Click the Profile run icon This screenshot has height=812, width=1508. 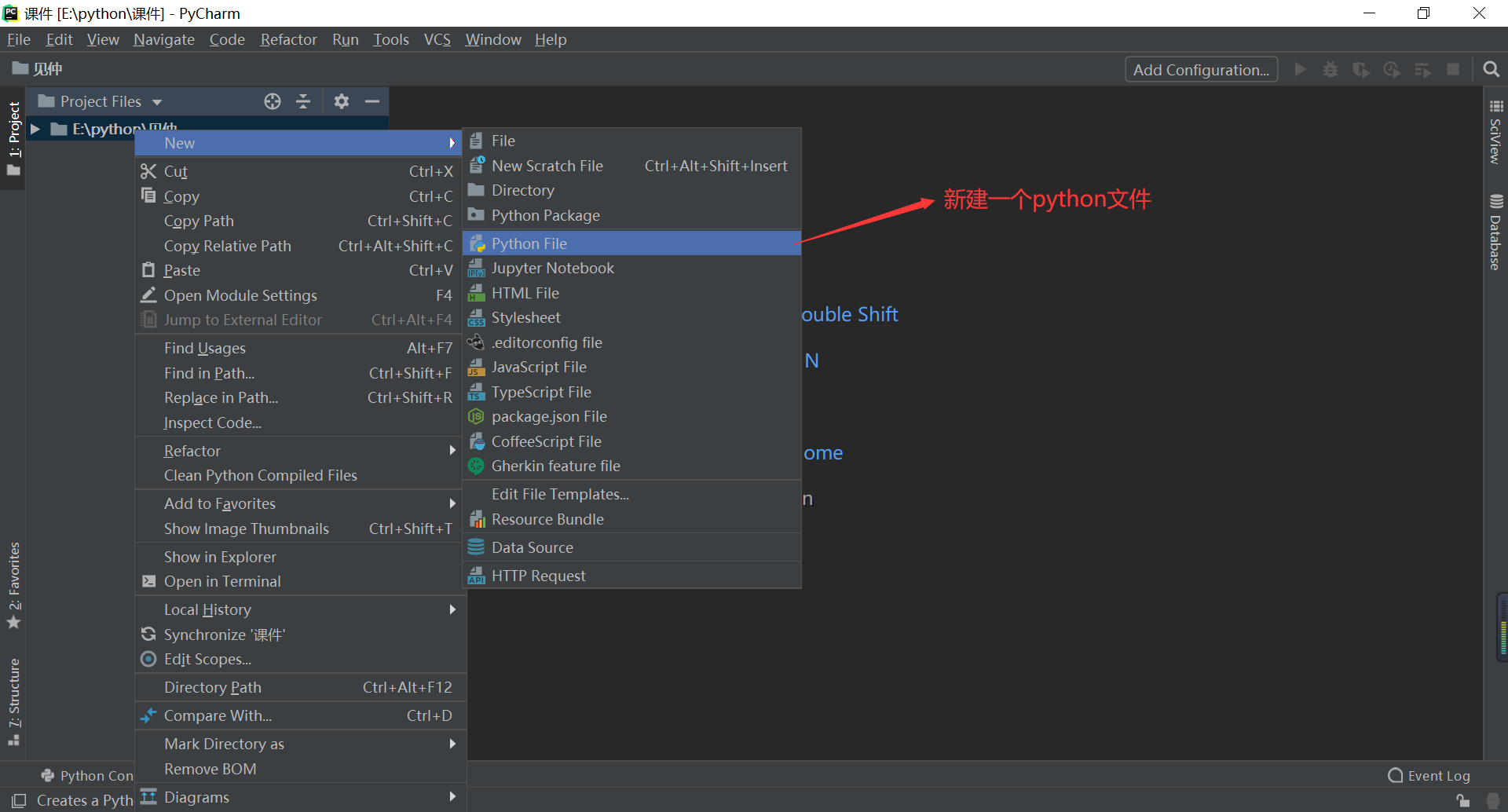pos(1392,69)
